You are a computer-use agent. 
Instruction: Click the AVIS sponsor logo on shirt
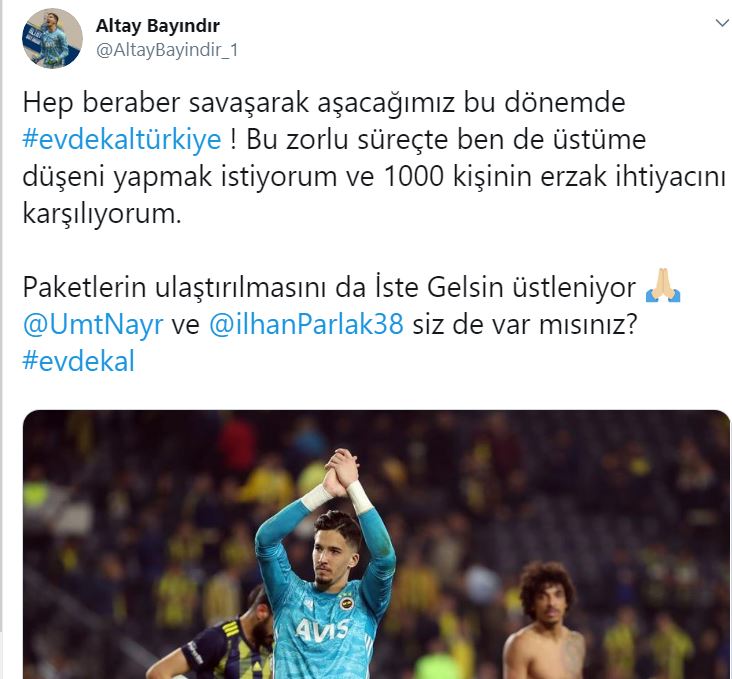click(323, 630)
